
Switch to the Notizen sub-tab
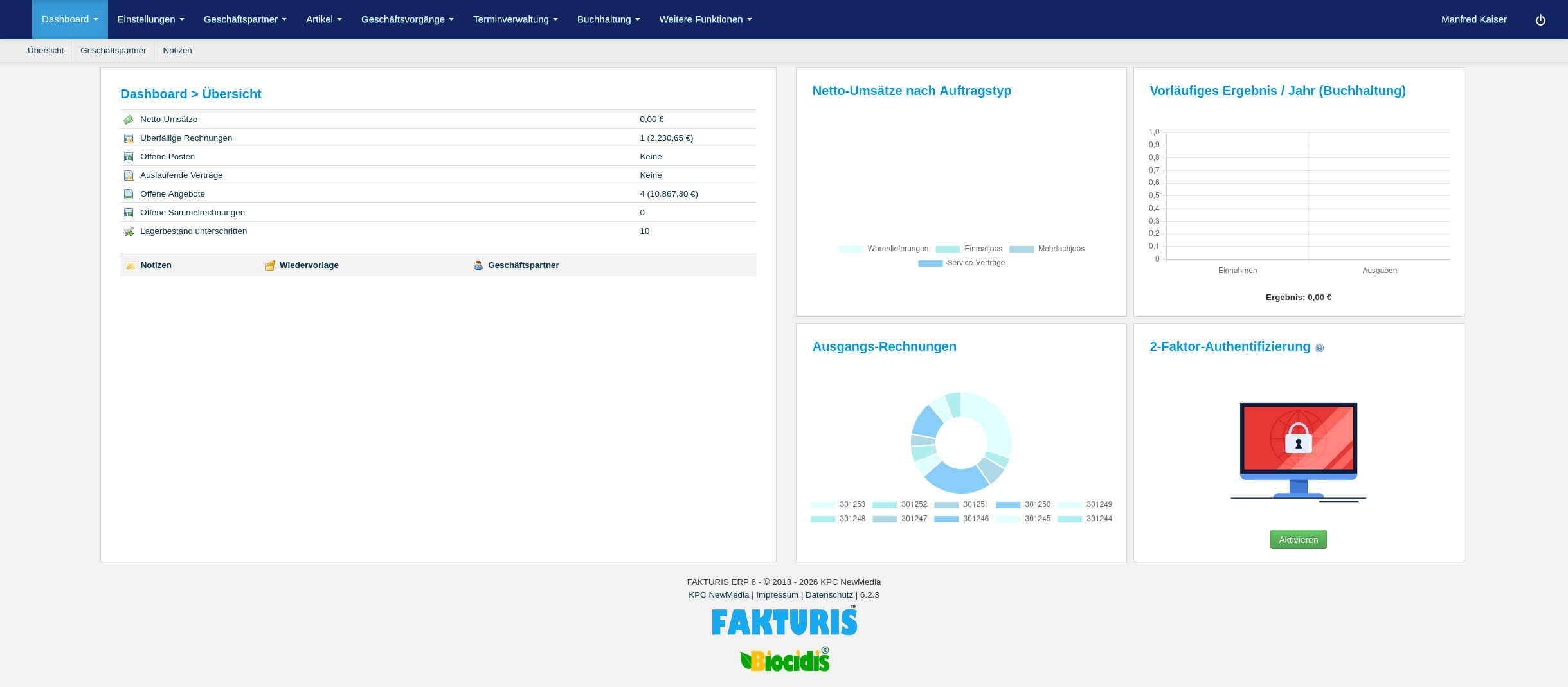177,51
